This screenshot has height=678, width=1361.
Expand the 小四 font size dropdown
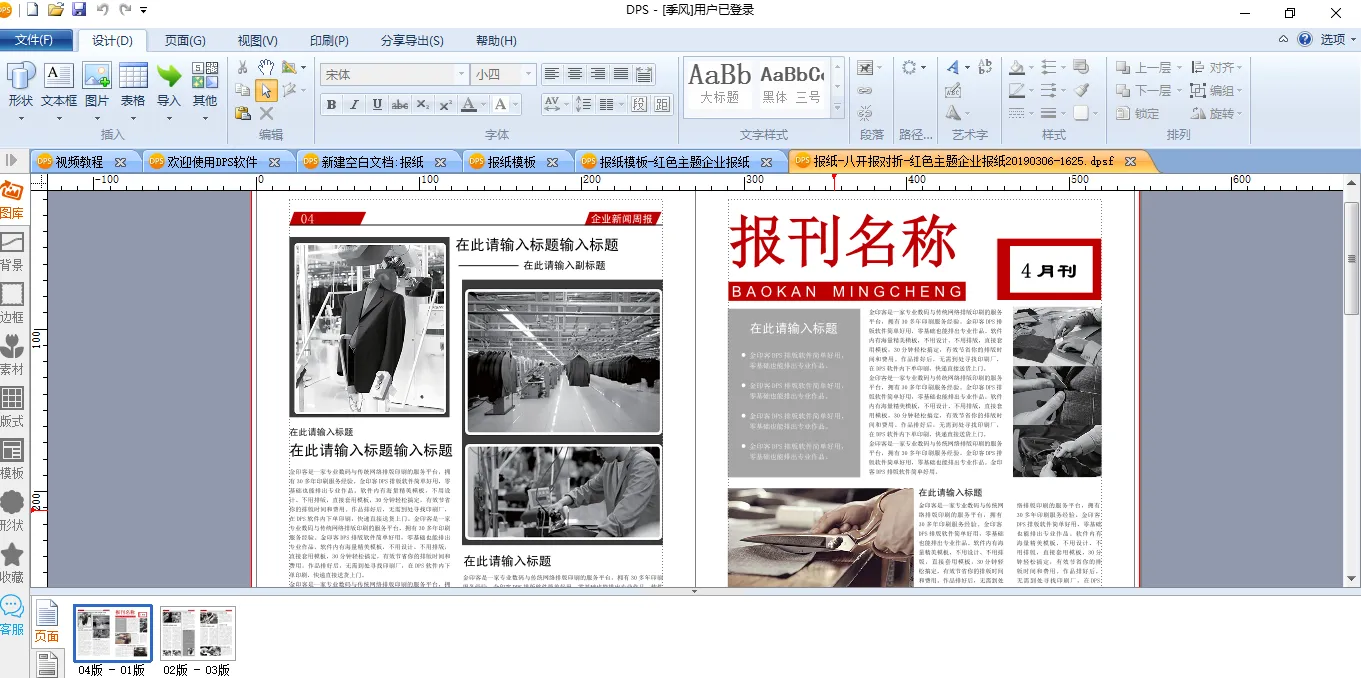527,74
